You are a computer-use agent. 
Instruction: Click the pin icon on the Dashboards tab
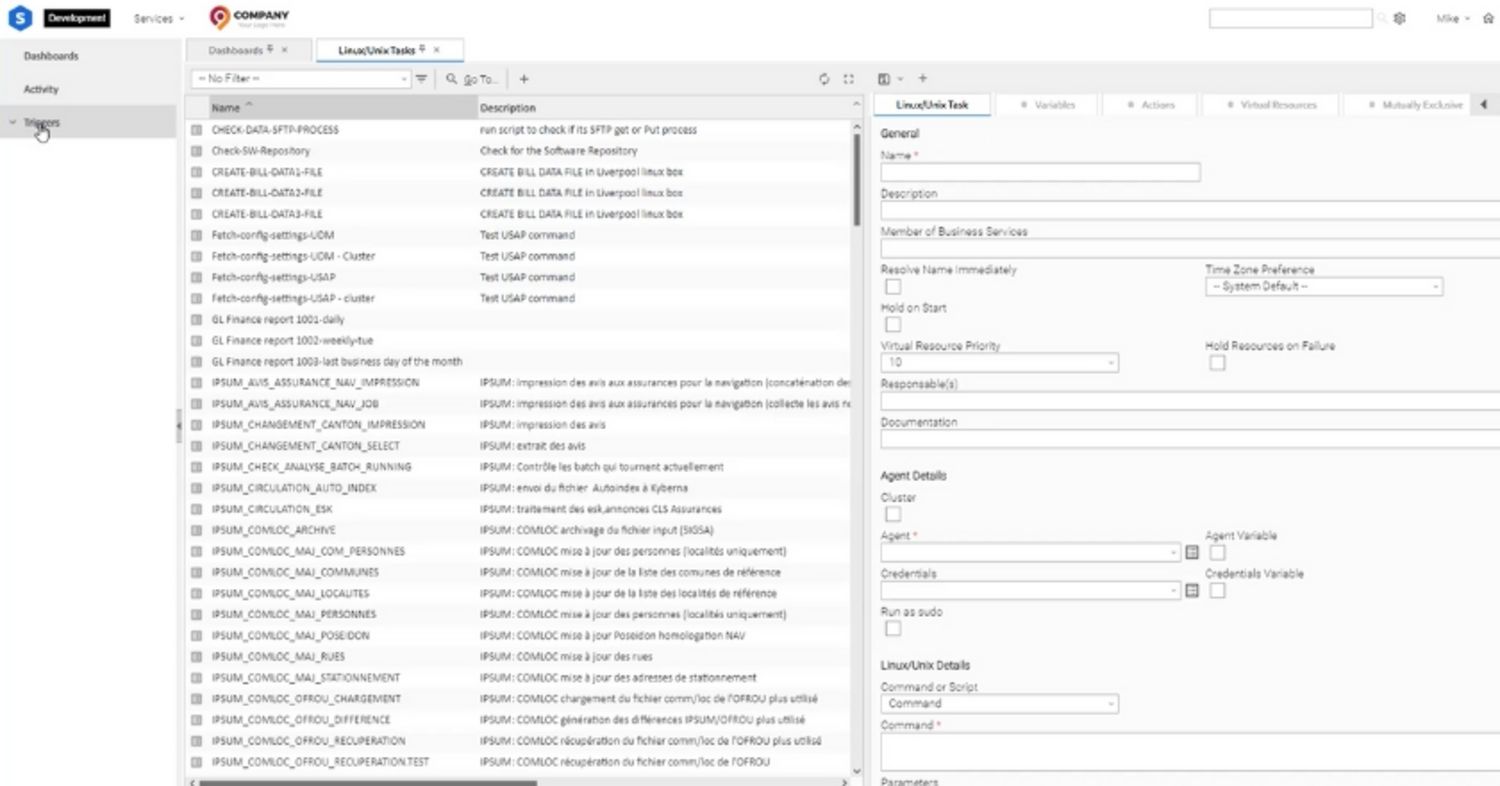coord(271,49)
